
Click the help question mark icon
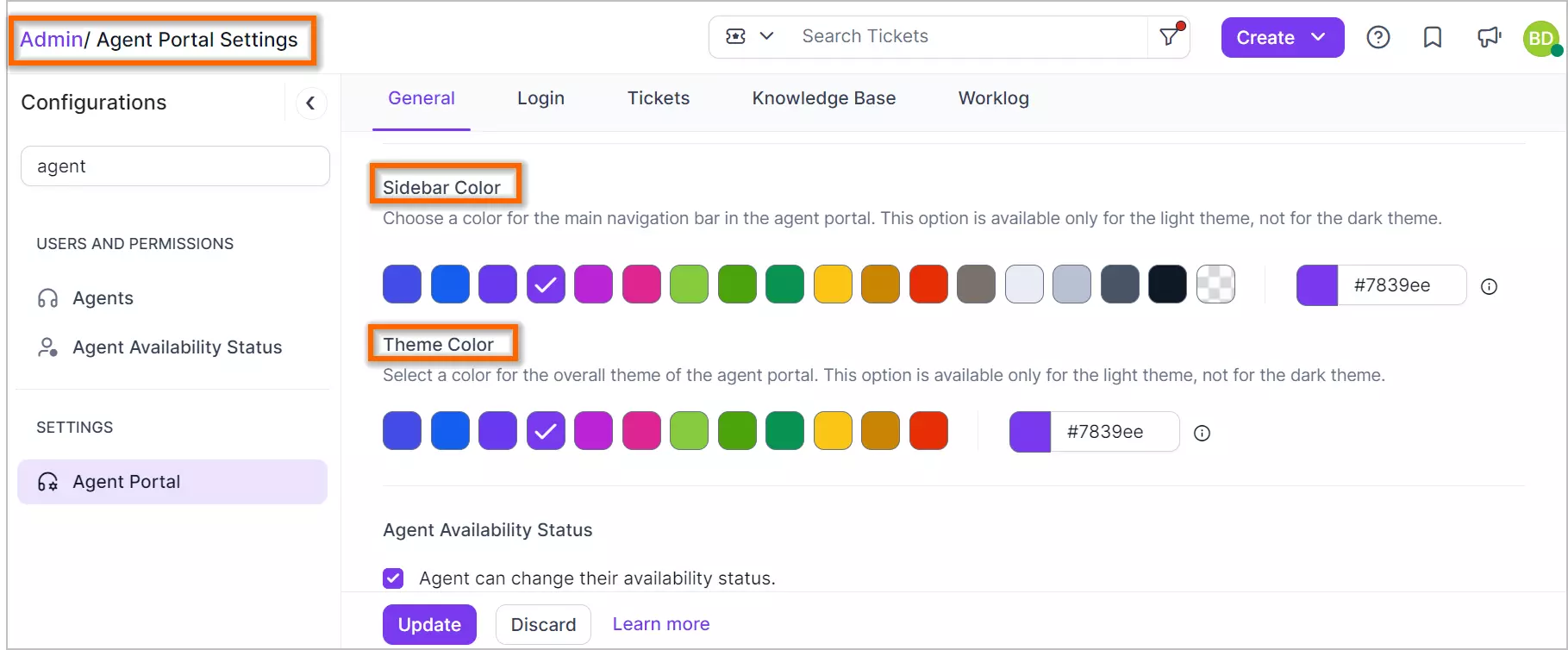1377,37
